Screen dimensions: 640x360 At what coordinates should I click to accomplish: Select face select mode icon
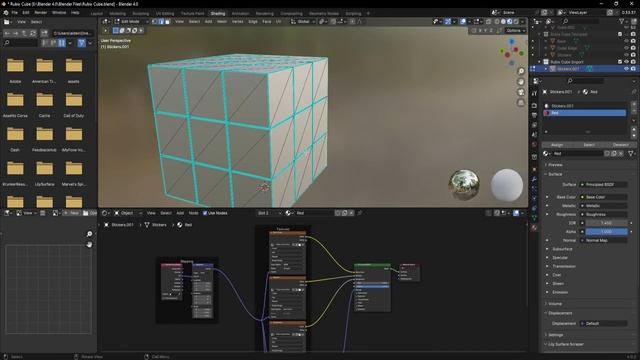167,22
